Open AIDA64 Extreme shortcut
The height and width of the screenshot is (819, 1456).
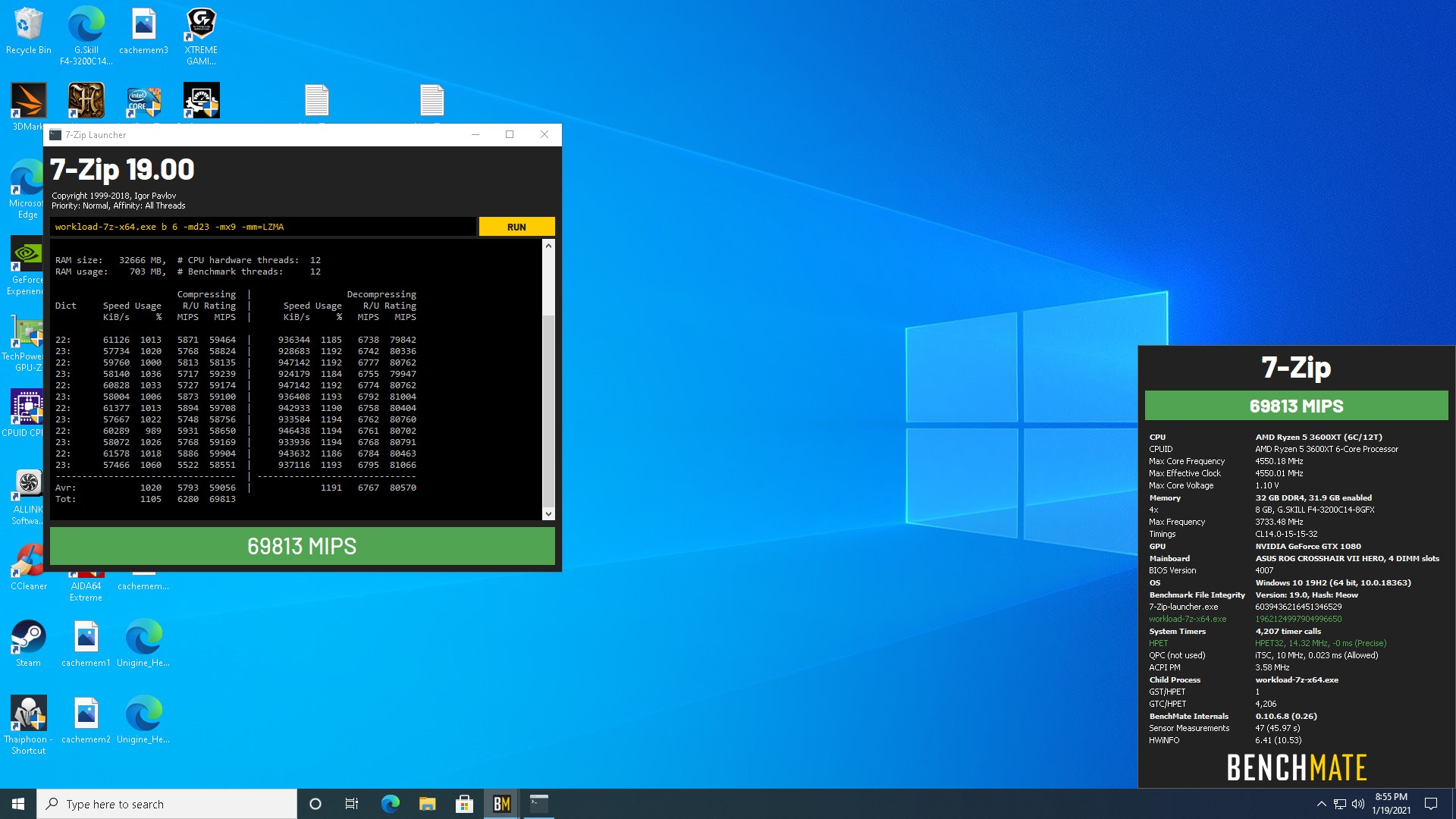point(86,587)
